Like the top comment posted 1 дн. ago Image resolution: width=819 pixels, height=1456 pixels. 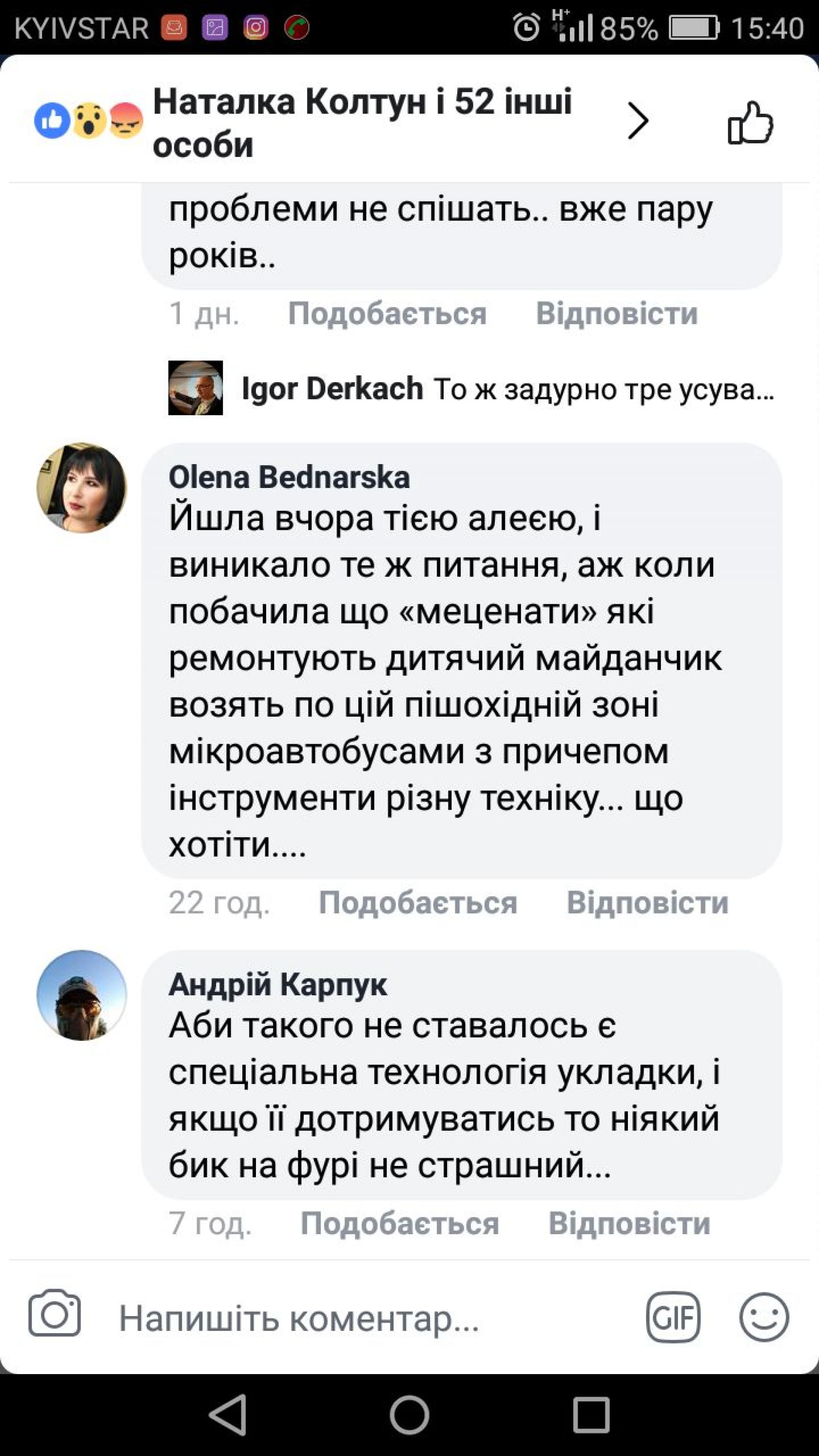(387, 314)
